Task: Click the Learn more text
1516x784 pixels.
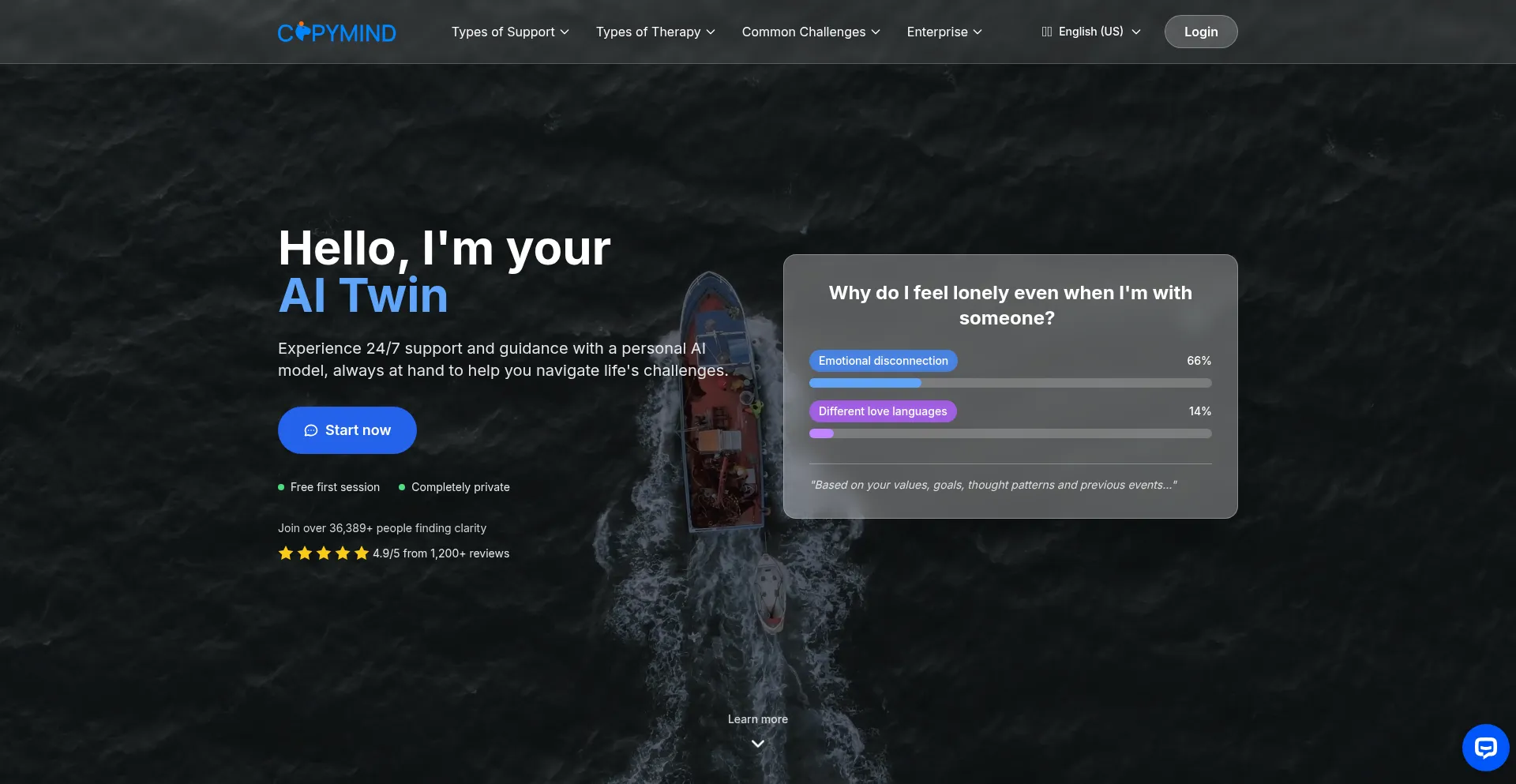Action: [758, 719]
